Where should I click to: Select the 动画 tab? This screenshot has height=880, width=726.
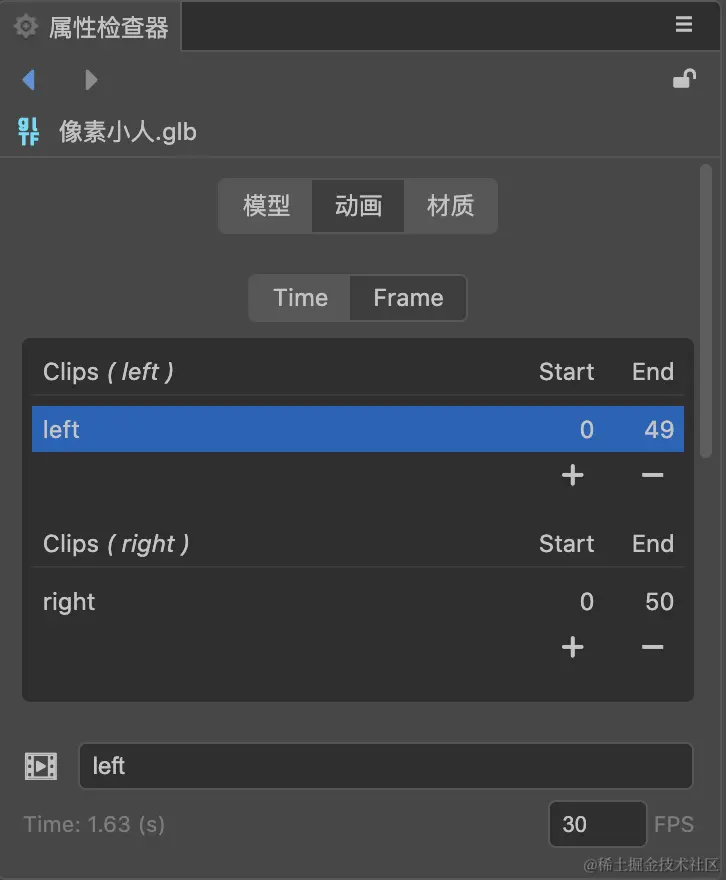(358, 206)
